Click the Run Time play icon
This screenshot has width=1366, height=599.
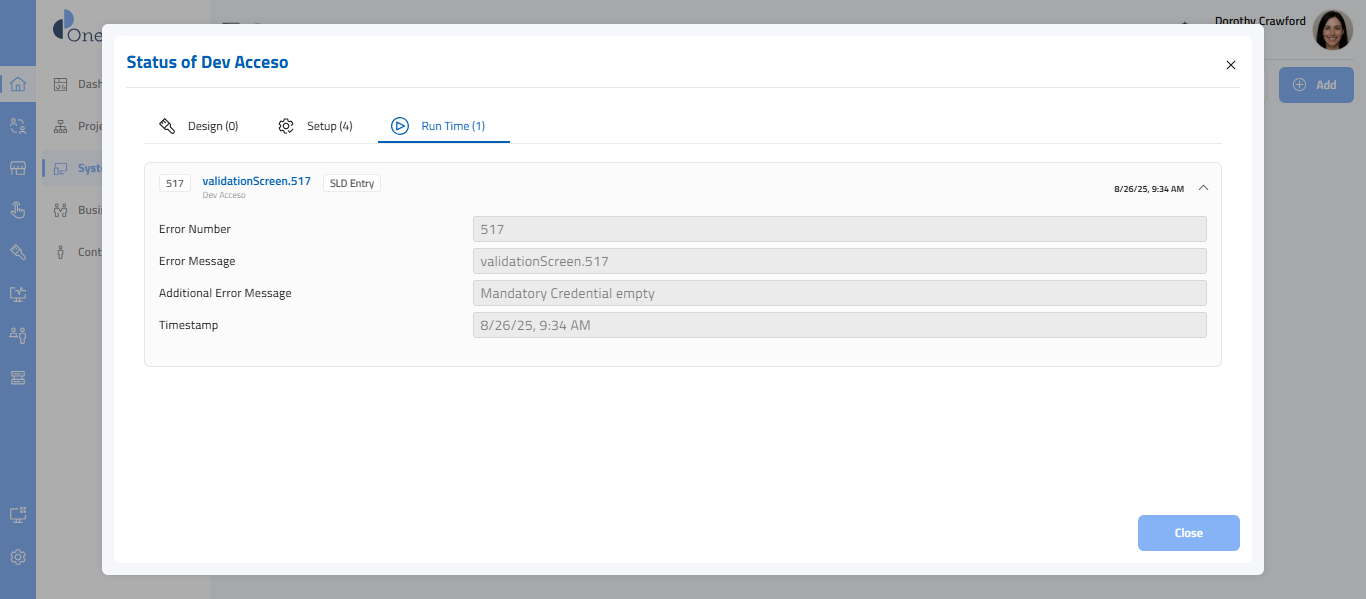pos(400,126)
